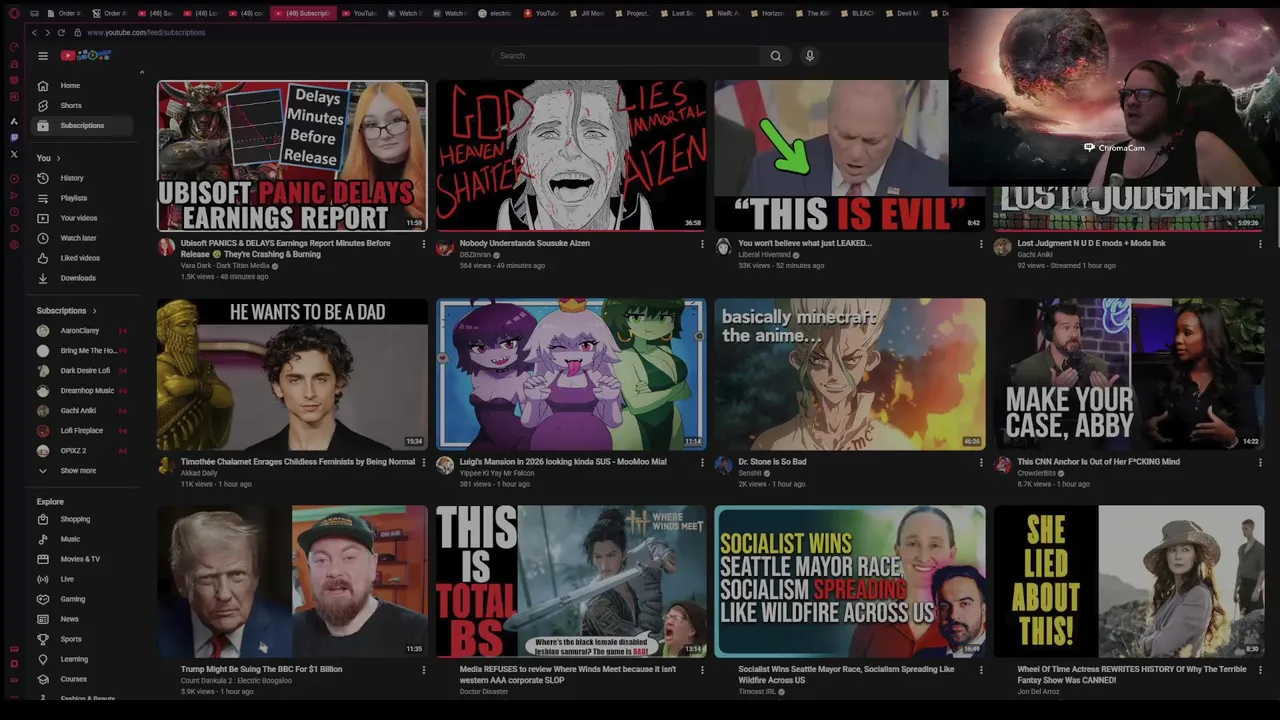Expand Show more subscriptions
This screenshot has width=1280, height=720.
(83, 471)
